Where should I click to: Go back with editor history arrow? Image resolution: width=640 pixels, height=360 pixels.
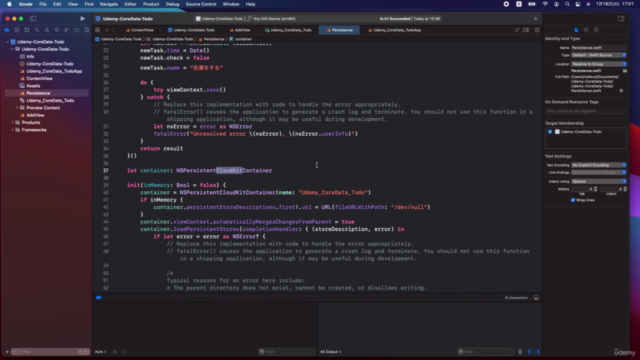pyautogui.click(x=107, y=30)
